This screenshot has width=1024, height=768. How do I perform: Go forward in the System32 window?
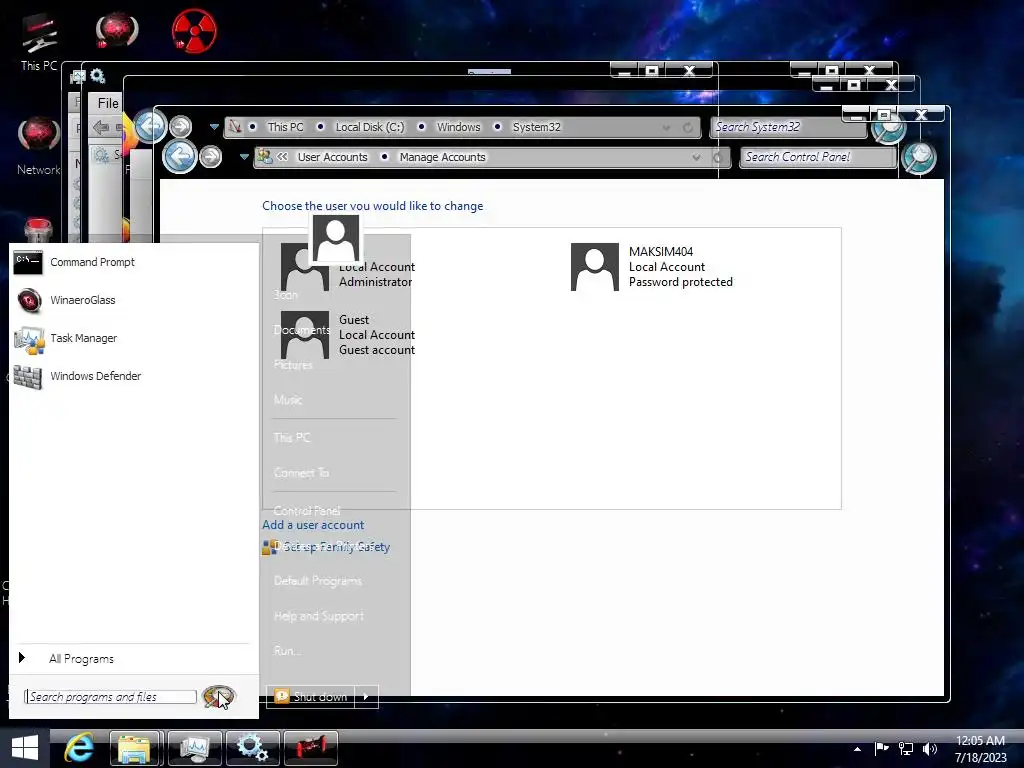click(181, 126)
